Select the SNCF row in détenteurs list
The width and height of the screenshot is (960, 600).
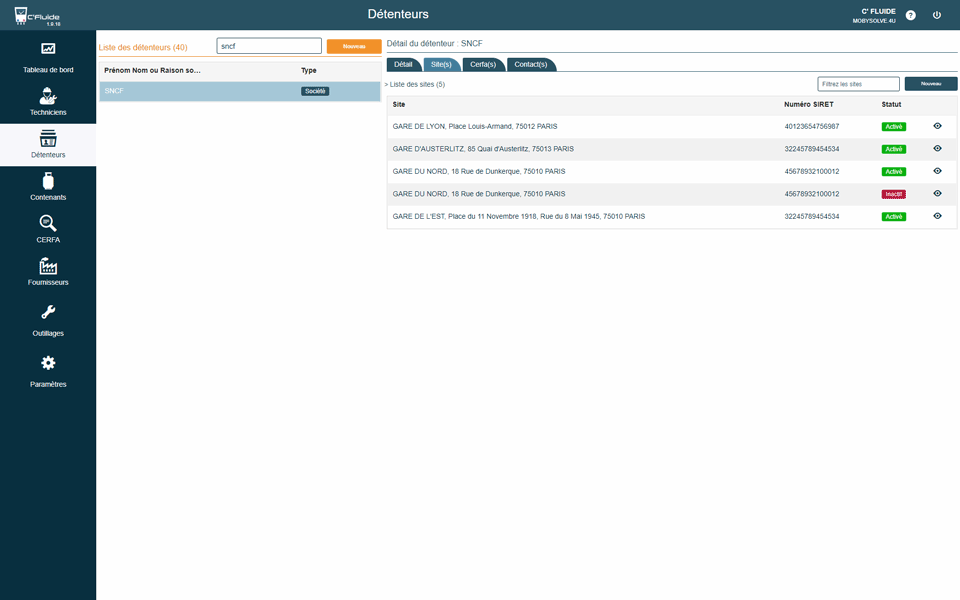coord(240,91)
